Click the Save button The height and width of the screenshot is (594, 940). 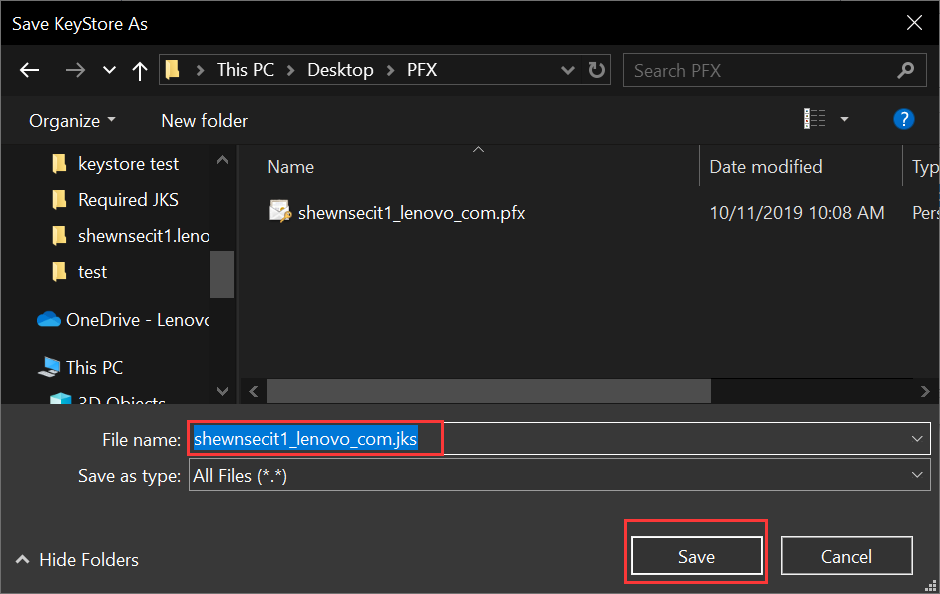tap(695, 555)
